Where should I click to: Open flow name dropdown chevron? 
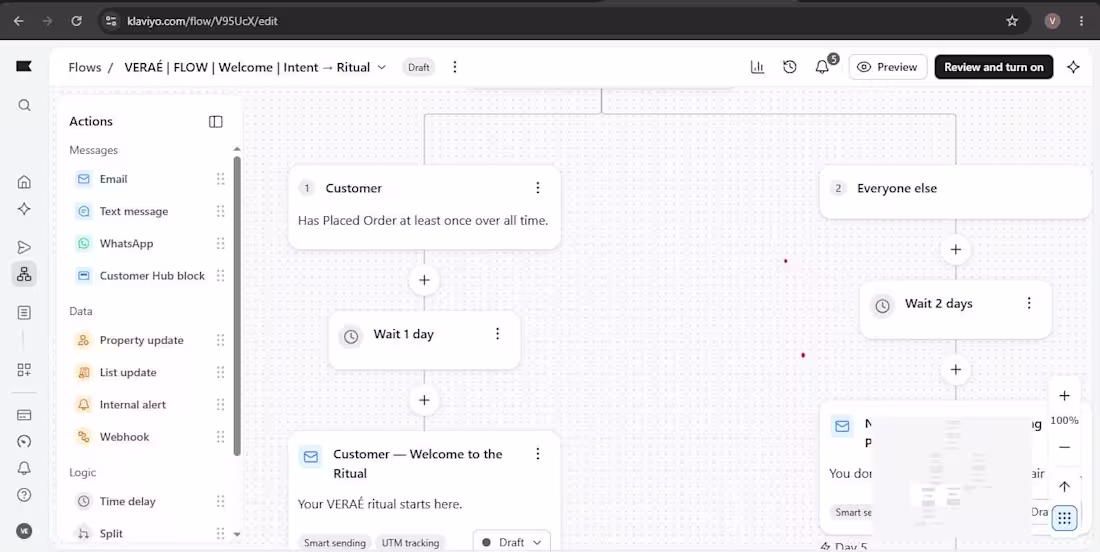pos(382,67)
